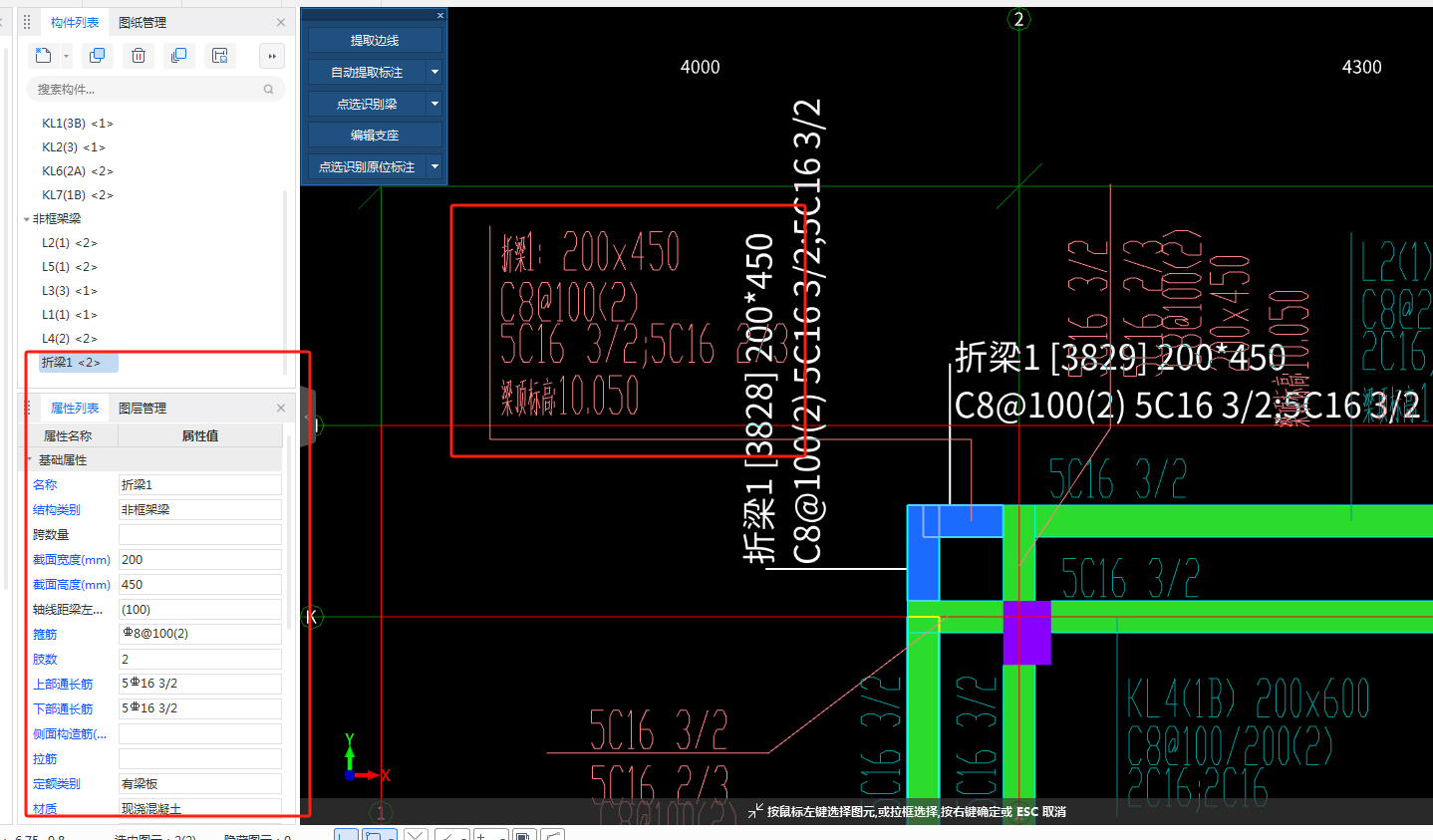Click the empty 跨数量 value field

(200, 534)
